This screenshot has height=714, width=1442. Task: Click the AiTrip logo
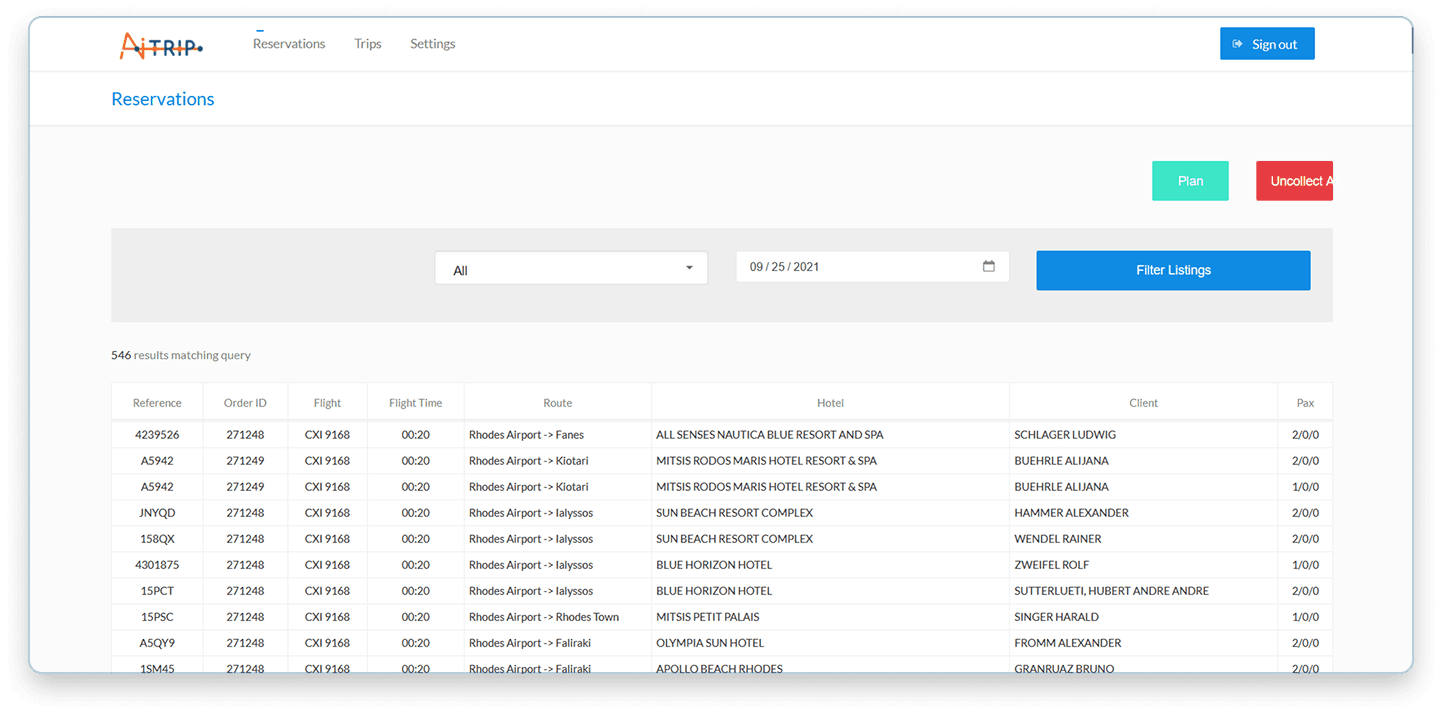coord(161,45)
